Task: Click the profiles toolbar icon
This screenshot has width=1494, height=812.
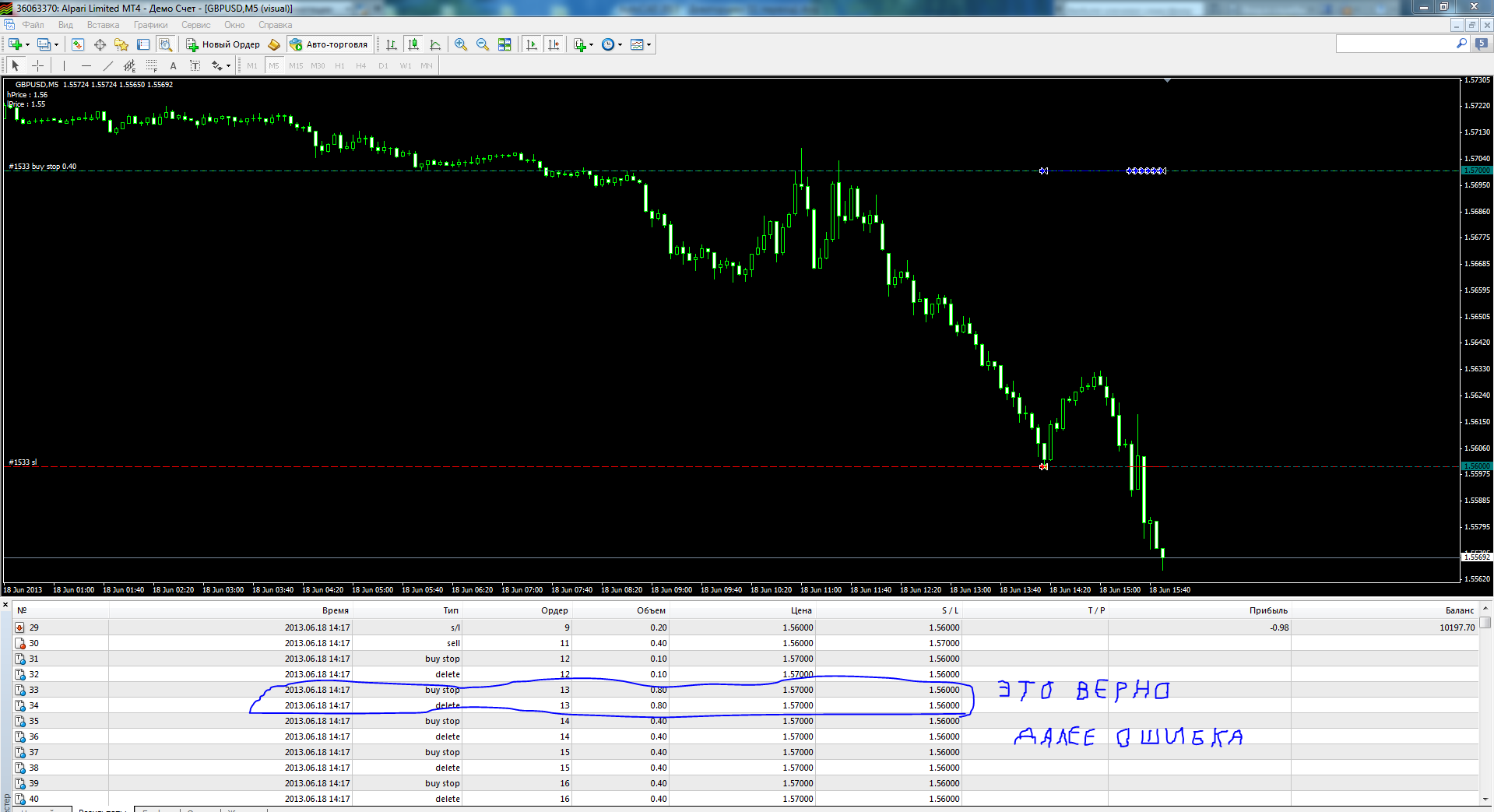Action: point(44,44)
